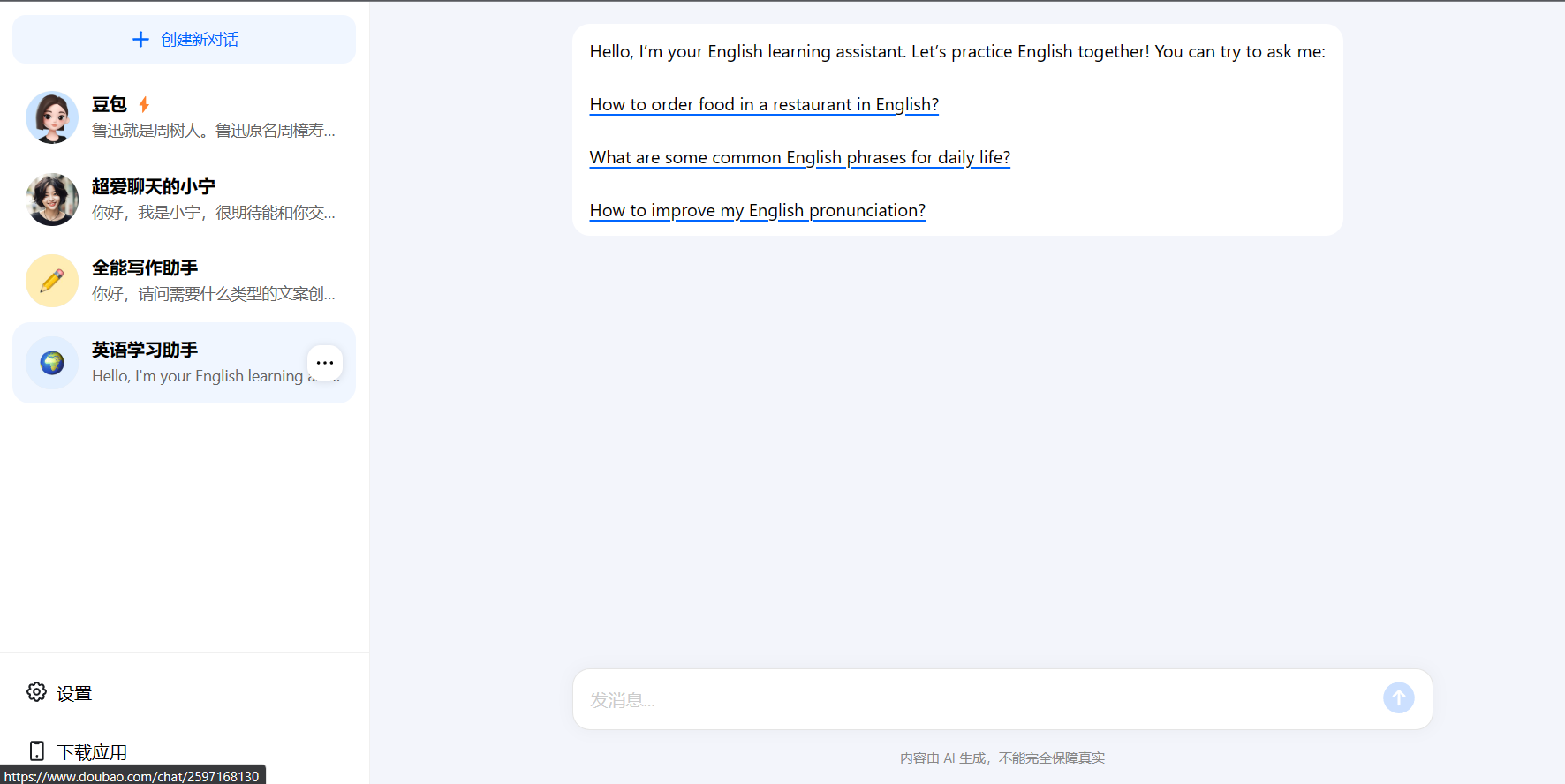1565x784 pixels.
Task: Click the 下载应用 download app label
Action: [x=92, y=752]
